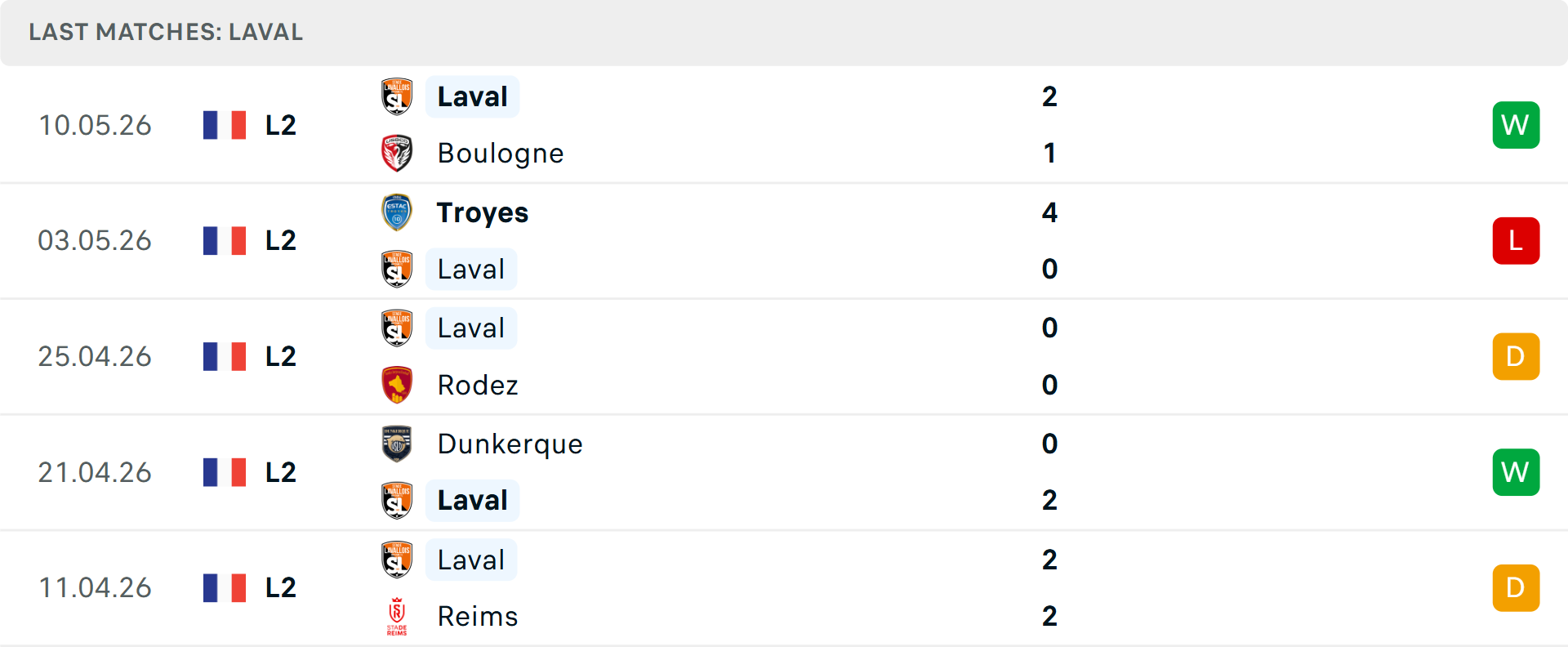Click the red L result badge

click(x=1516, y=241)
